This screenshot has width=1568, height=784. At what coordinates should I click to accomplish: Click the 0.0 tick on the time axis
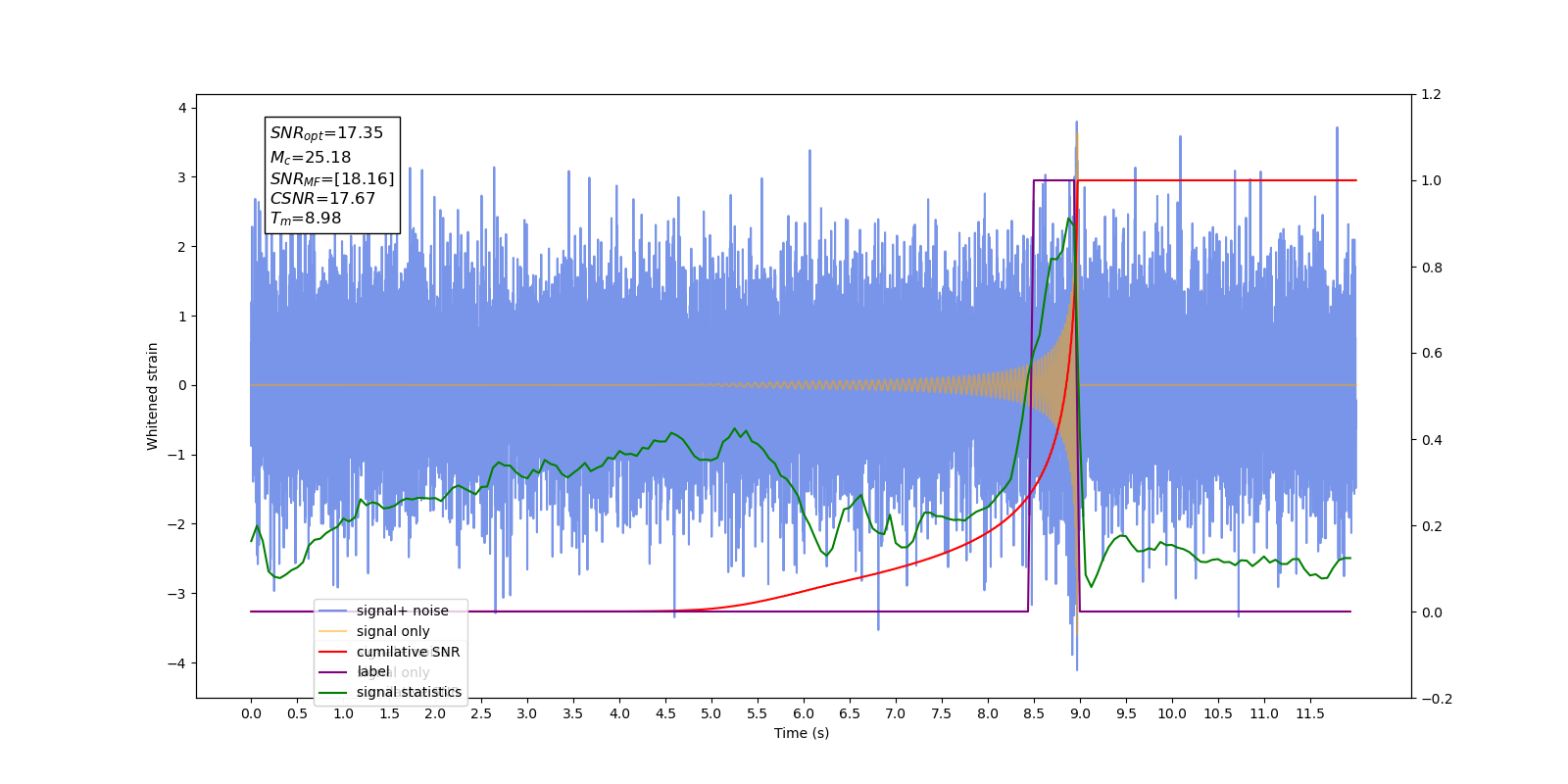[x=251, y=713]
